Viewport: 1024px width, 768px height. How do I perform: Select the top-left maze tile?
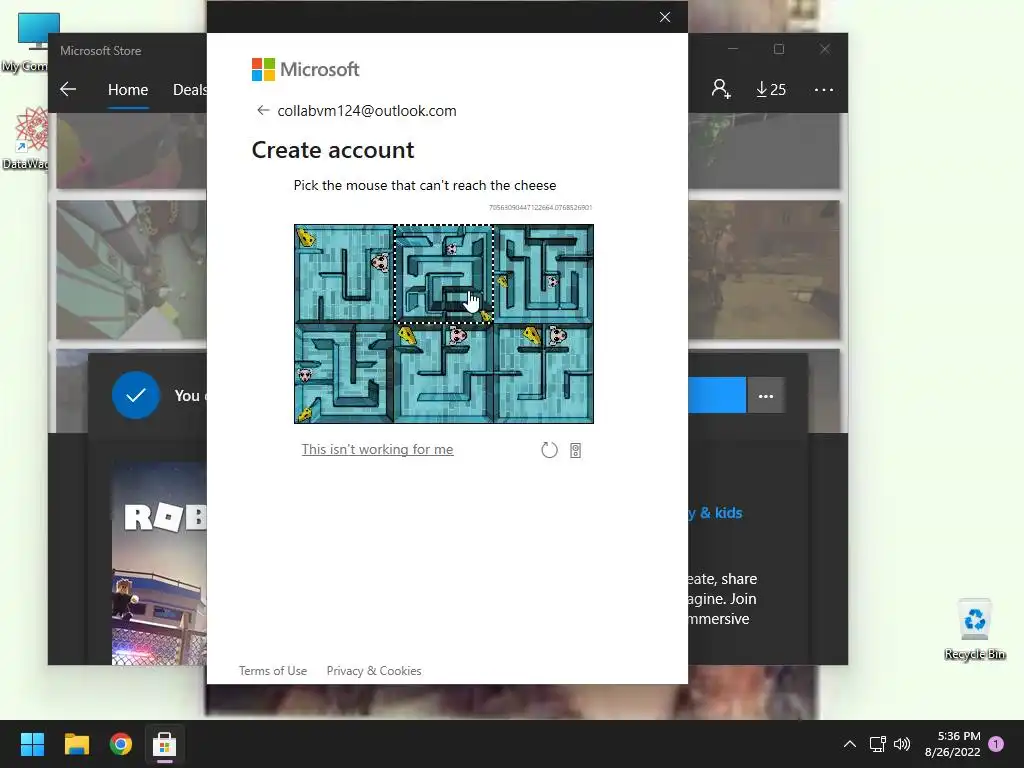click(x=344, y=274)
